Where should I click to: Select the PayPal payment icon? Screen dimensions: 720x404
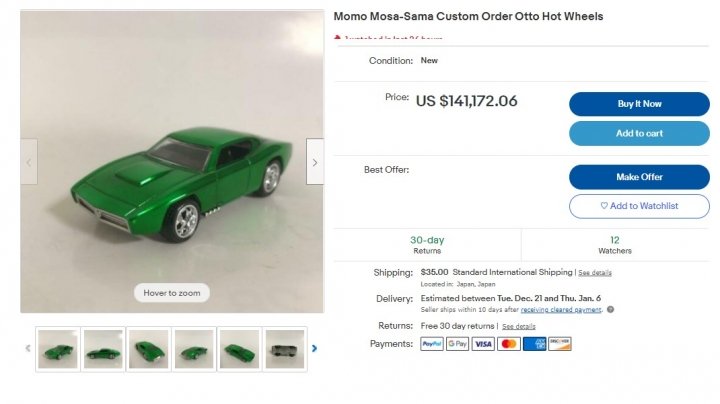[432, 344]
